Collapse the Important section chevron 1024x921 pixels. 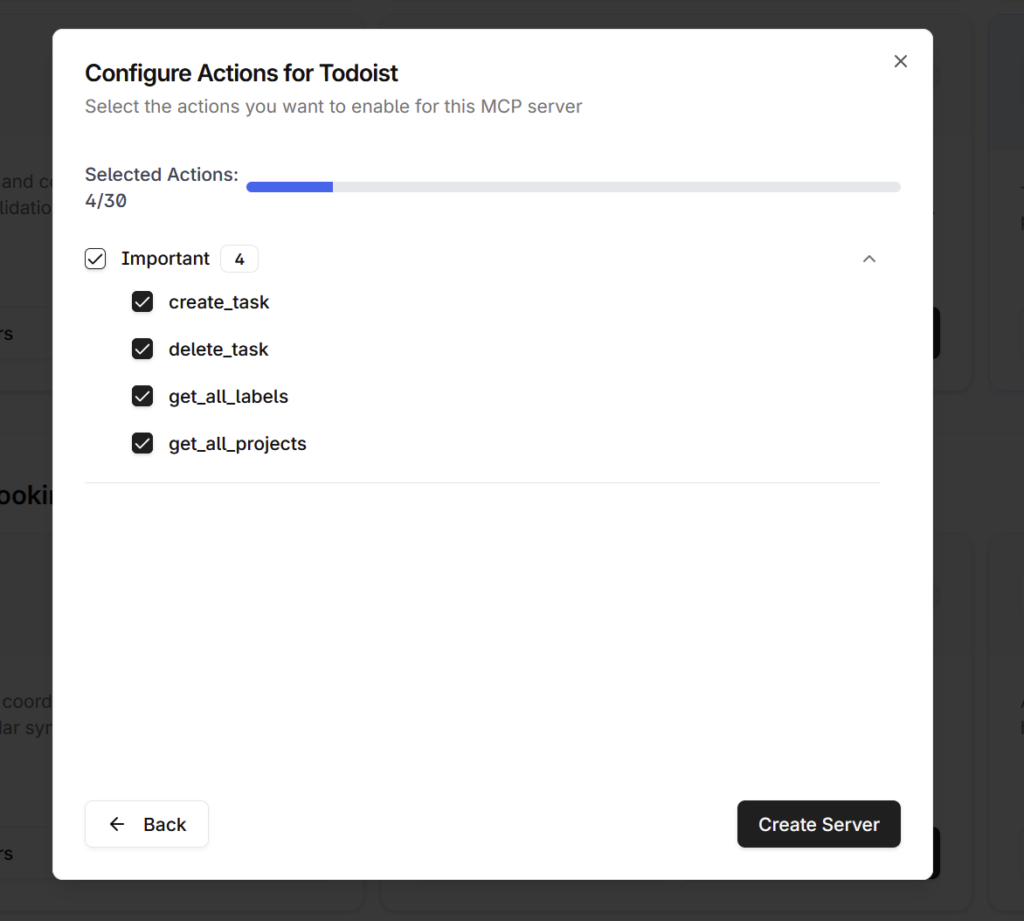869,259
